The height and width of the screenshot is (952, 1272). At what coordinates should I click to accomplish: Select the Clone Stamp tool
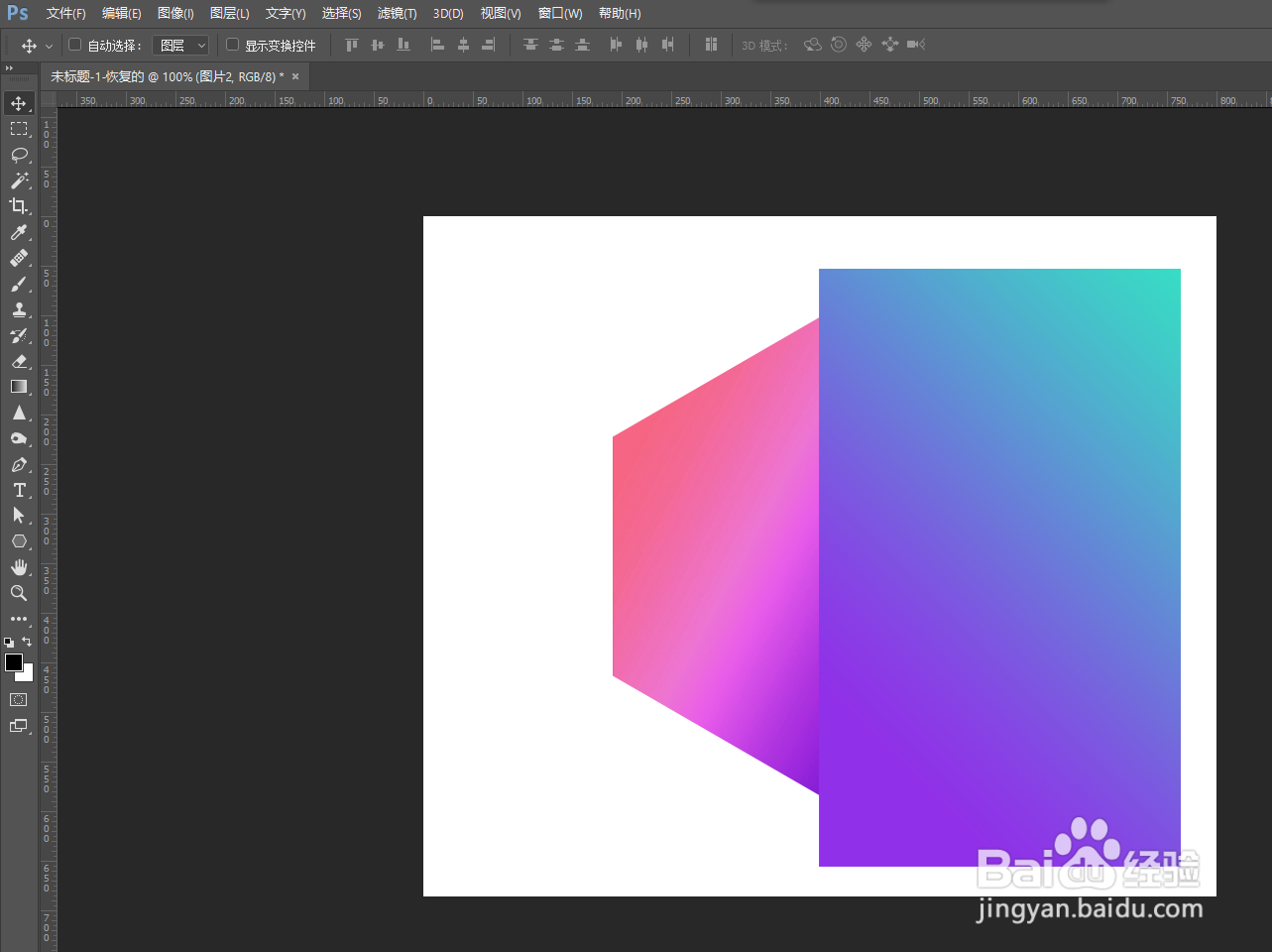point(19,309)
